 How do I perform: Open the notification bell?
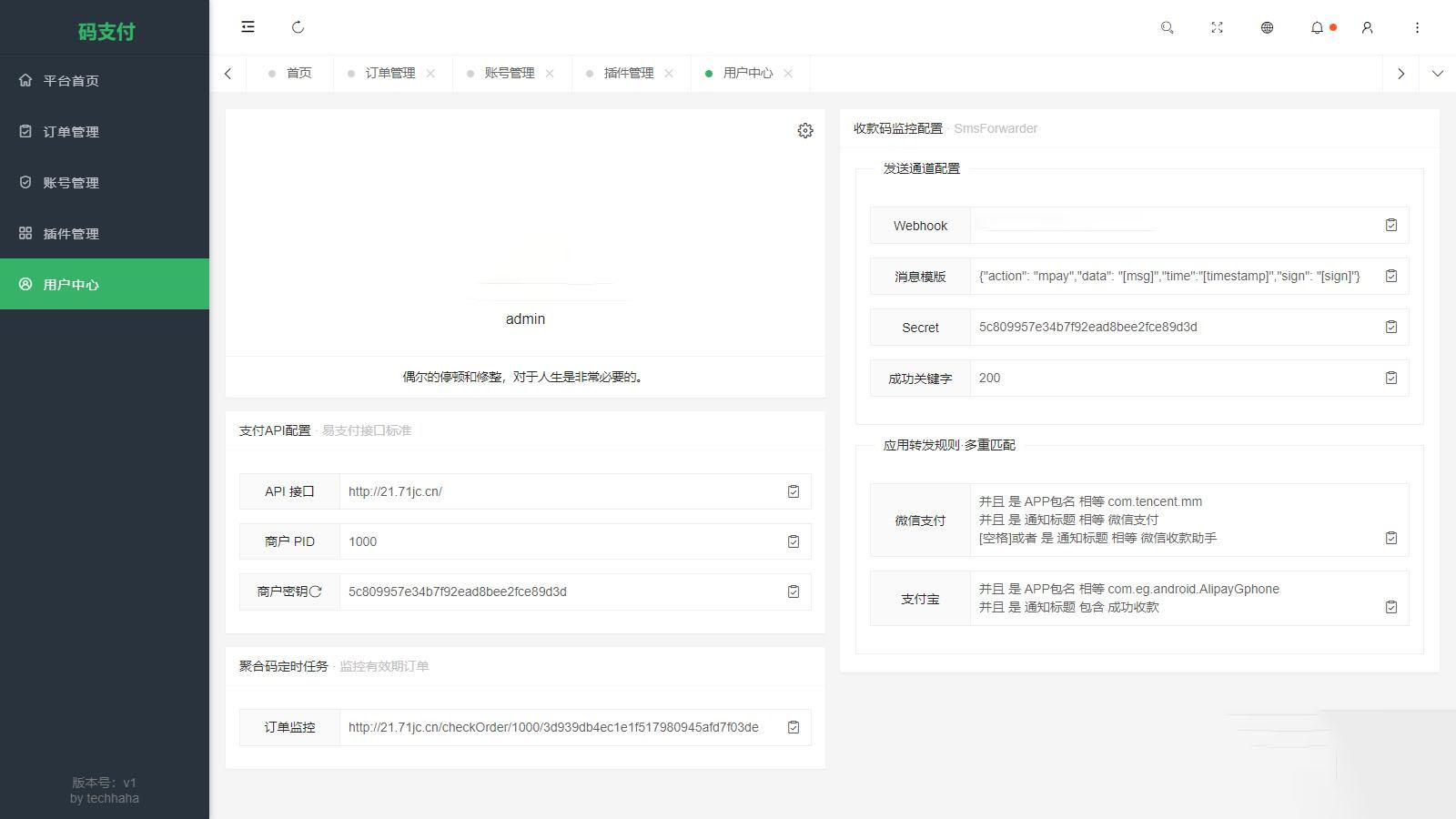pos(1317,27)
